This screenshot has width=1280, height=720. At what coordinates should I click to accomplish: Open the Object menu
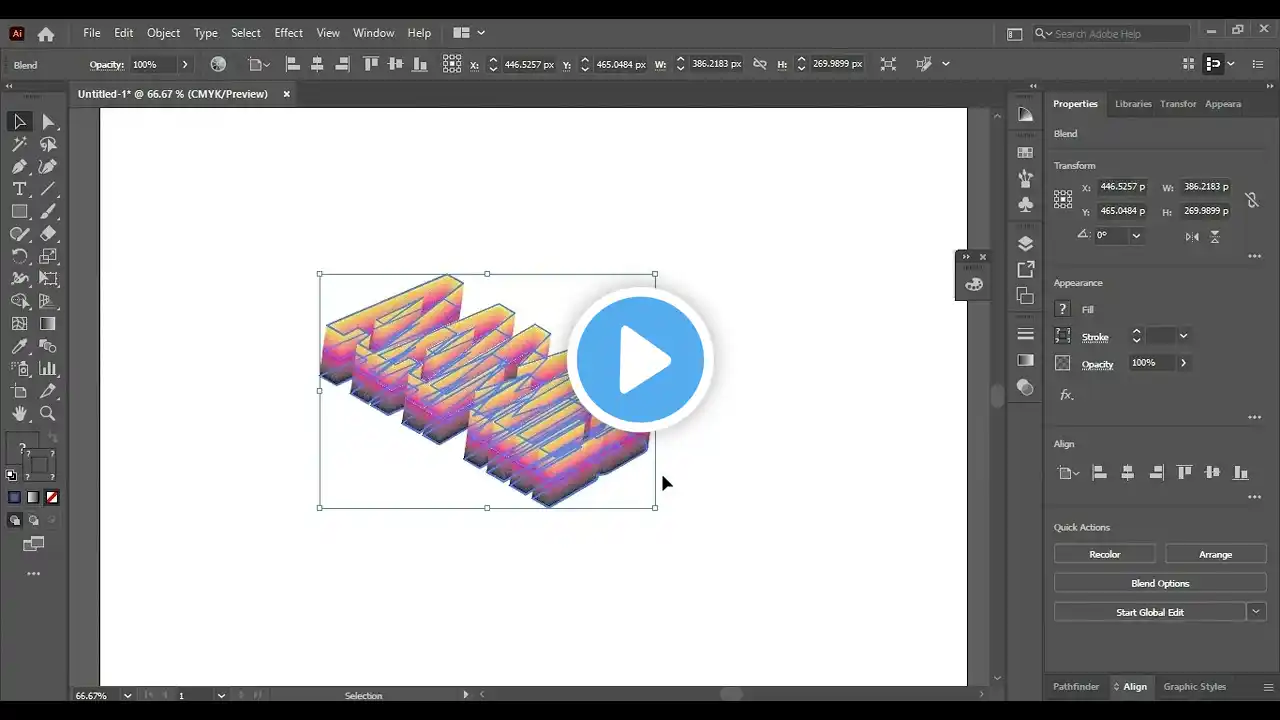(x=163, y=33)
